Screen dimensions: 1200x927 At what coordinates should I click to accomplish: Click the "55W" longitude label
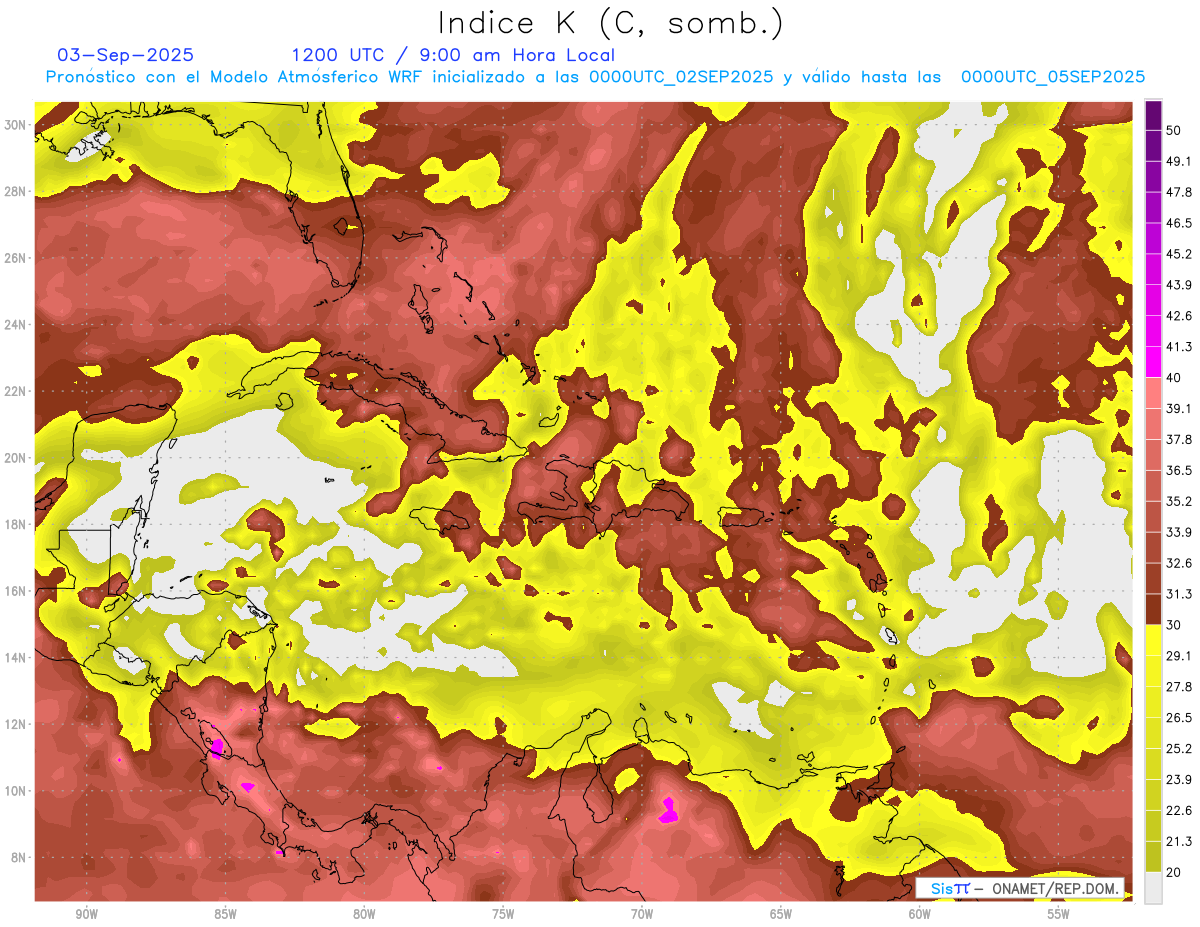[1059, 915]
